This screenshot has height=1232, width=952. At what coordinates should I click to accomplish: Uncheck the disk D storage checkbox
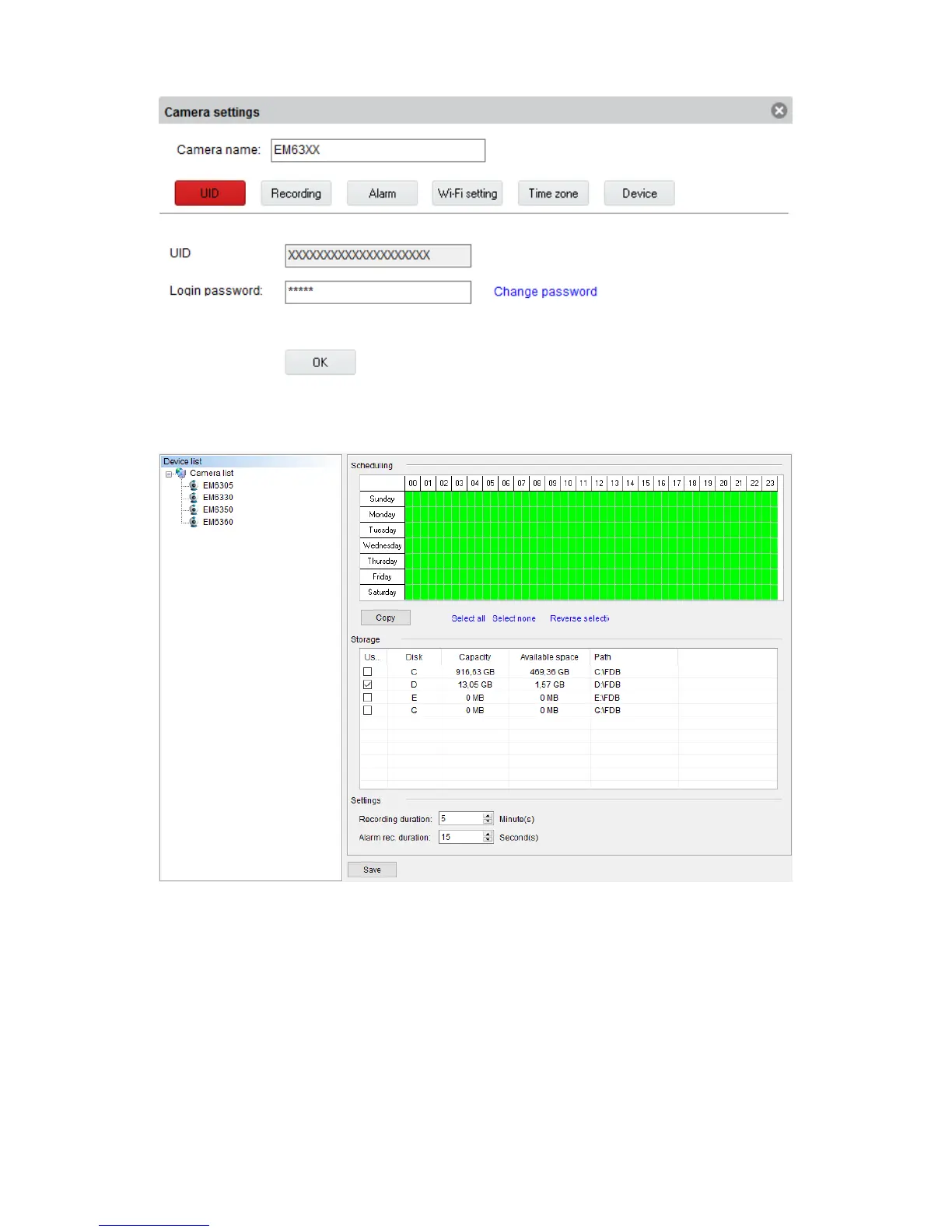(368, 684)
